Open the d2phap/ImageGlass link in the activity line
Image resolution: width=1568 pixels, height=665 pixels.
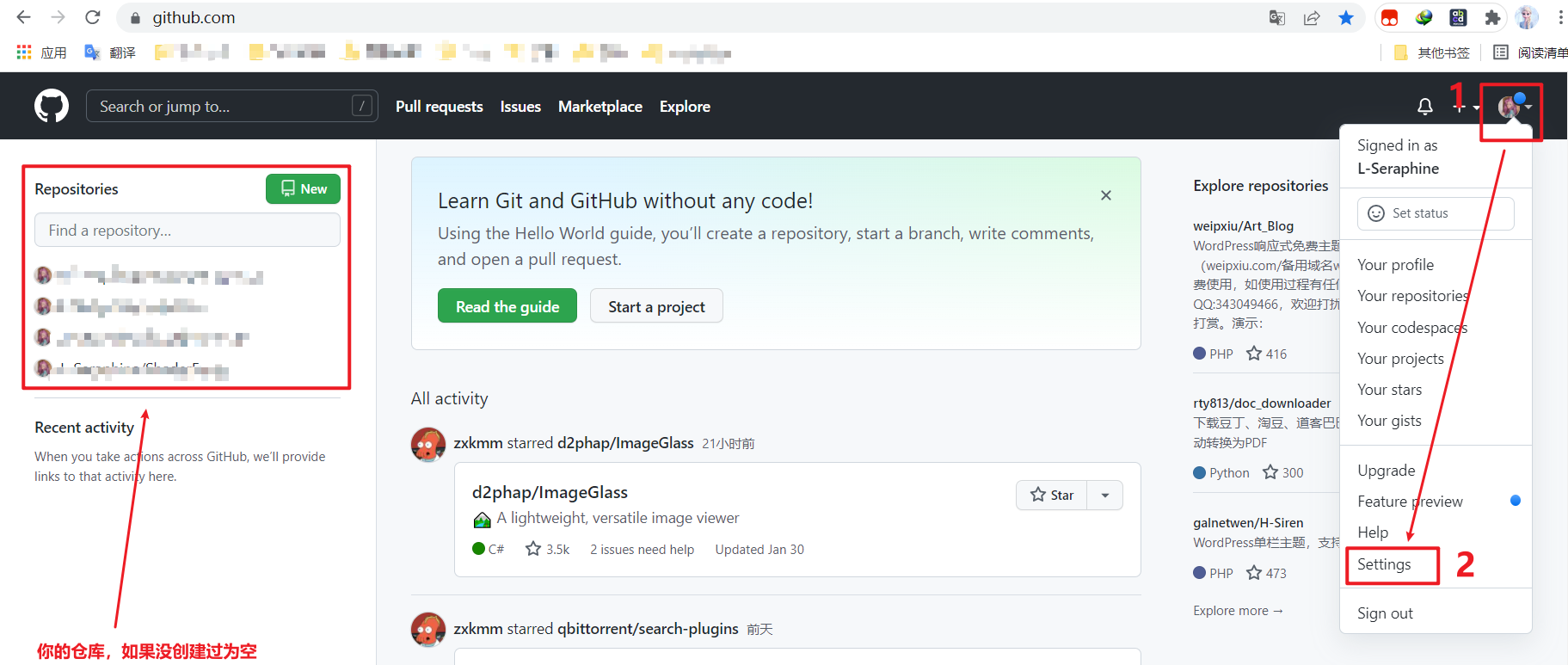[625, 443]
